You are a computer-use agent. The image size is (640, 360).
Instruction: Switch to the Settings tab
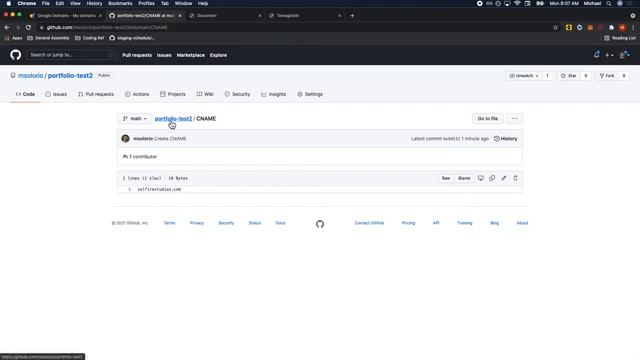310,94
